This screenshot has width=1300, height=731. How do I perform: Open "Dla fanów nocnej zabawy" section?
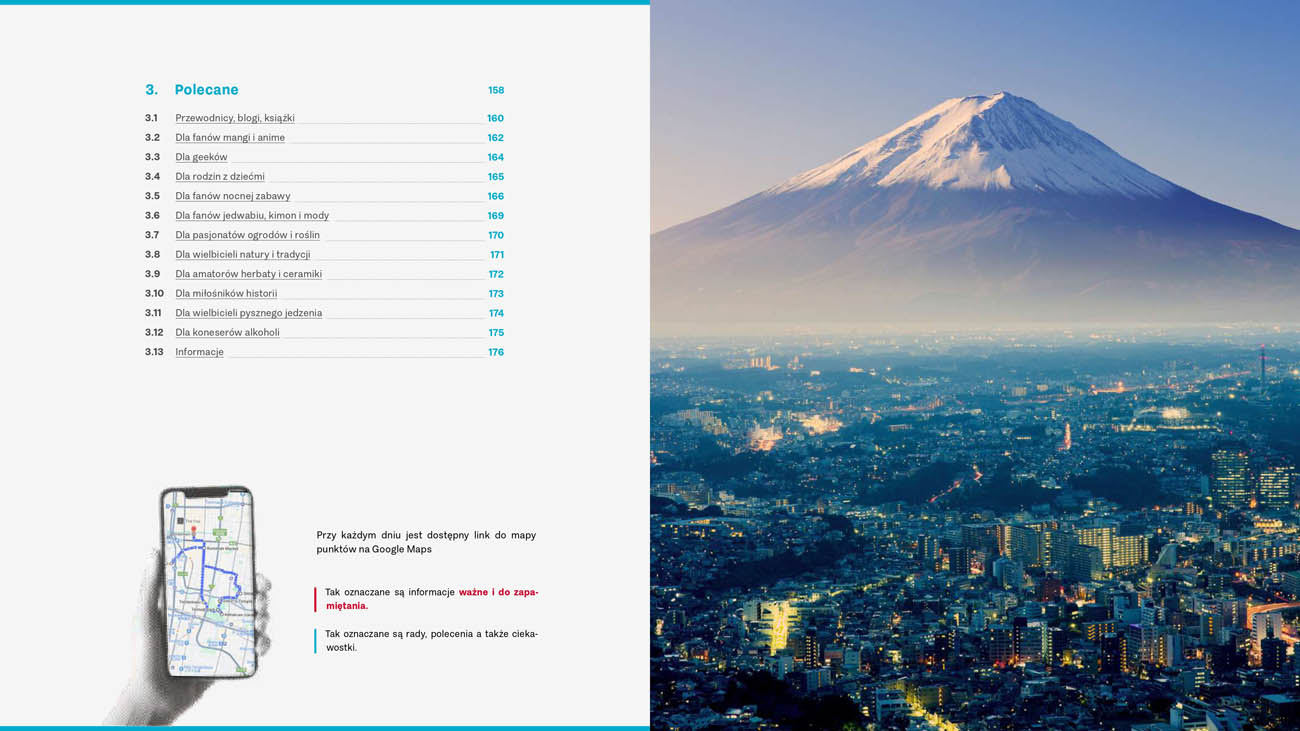click(233, 196)
